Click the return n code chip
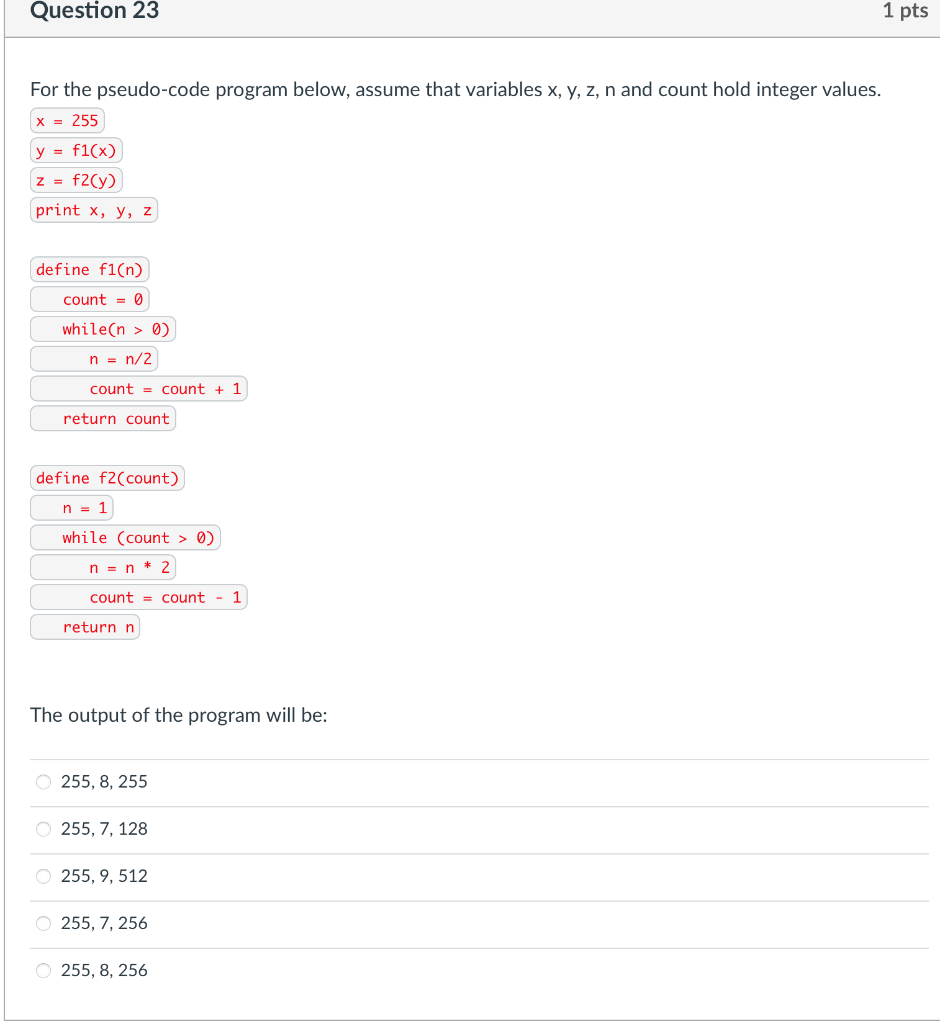940x1024 pixels. click(84, 627)
